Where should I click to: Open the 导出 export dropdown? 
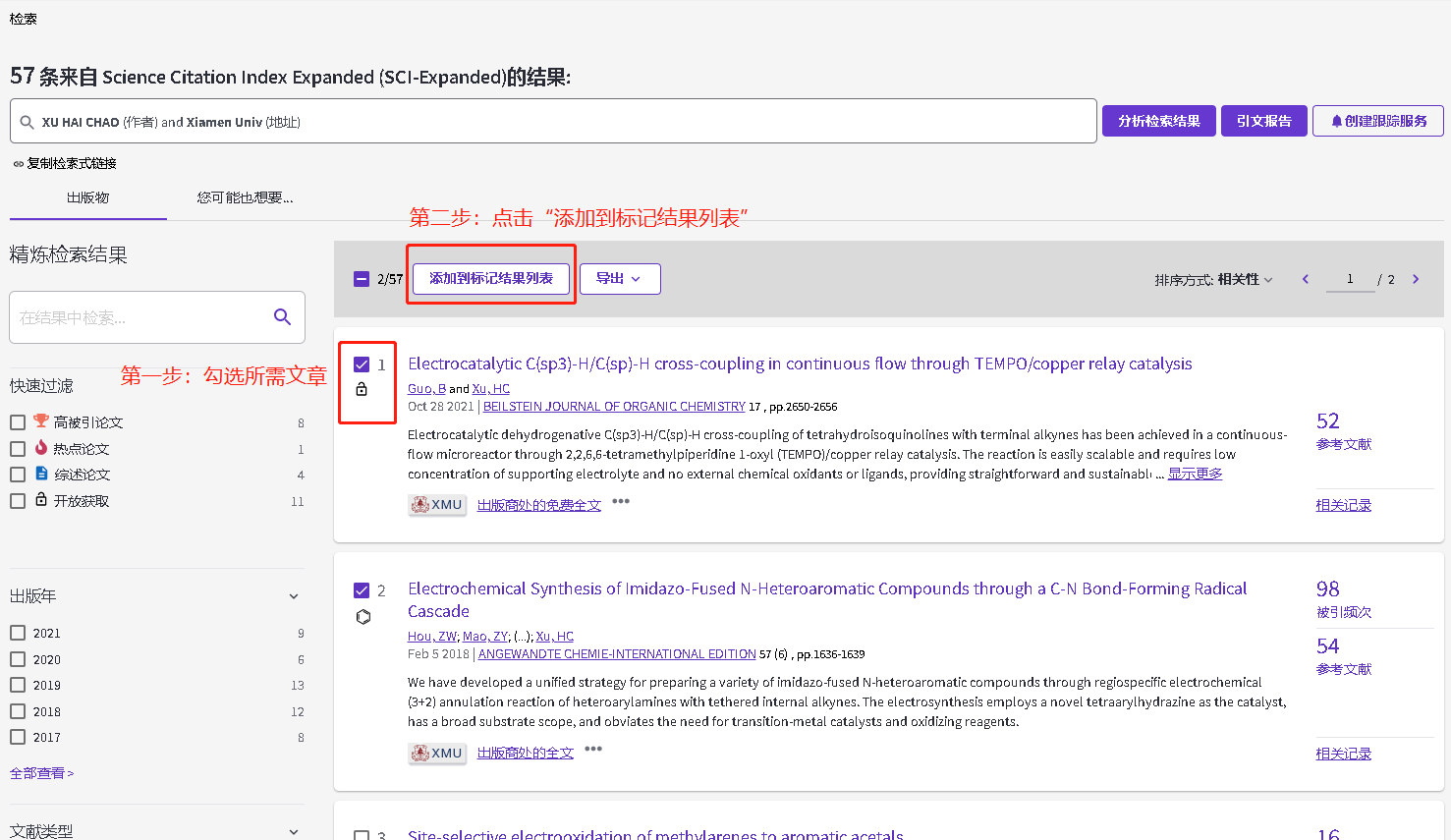coord(619,279)
